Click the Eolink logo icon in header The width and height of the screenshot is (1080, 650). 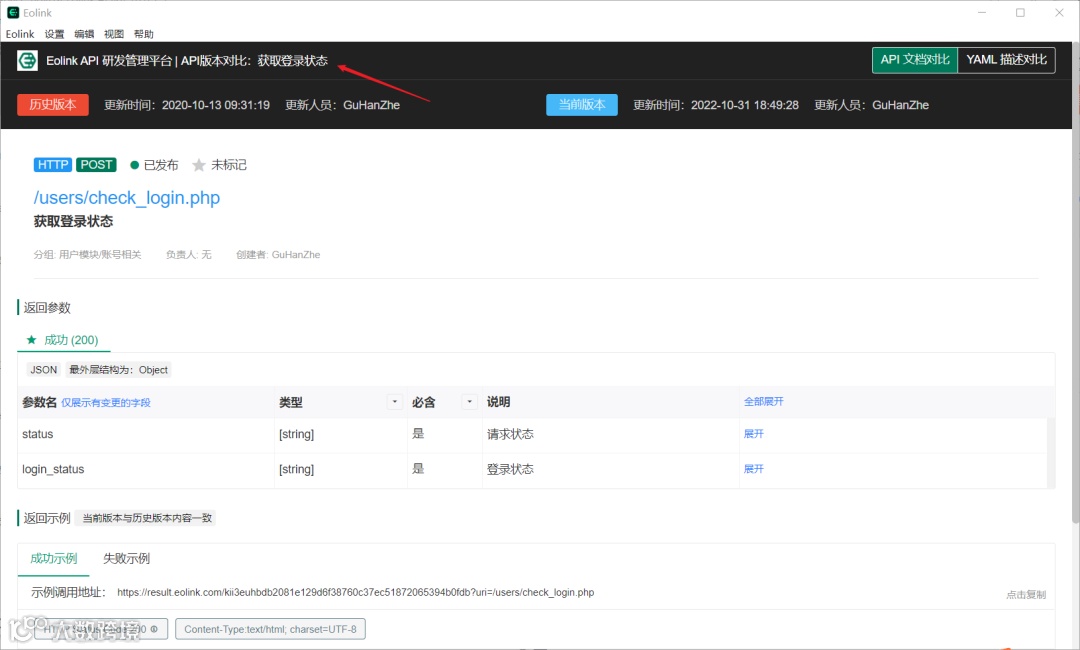[27, 61]
